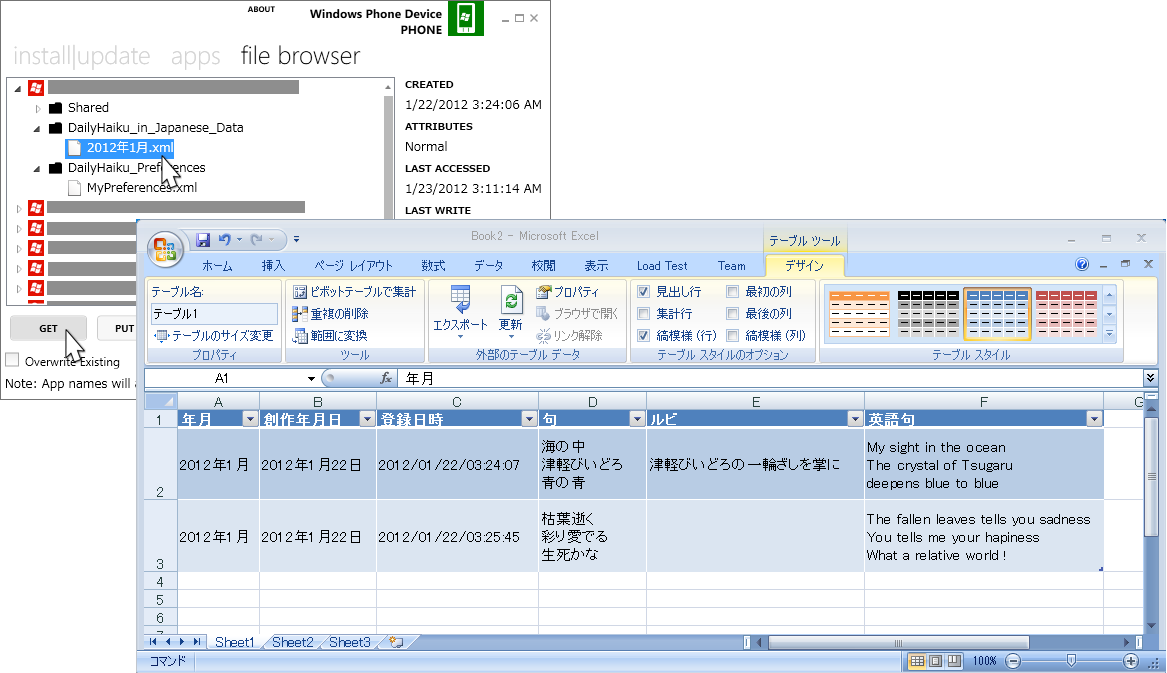This screenshot has width=1167, height=673.
Task: Expand the table styles gallery
Action: [x=1110, y=335]
